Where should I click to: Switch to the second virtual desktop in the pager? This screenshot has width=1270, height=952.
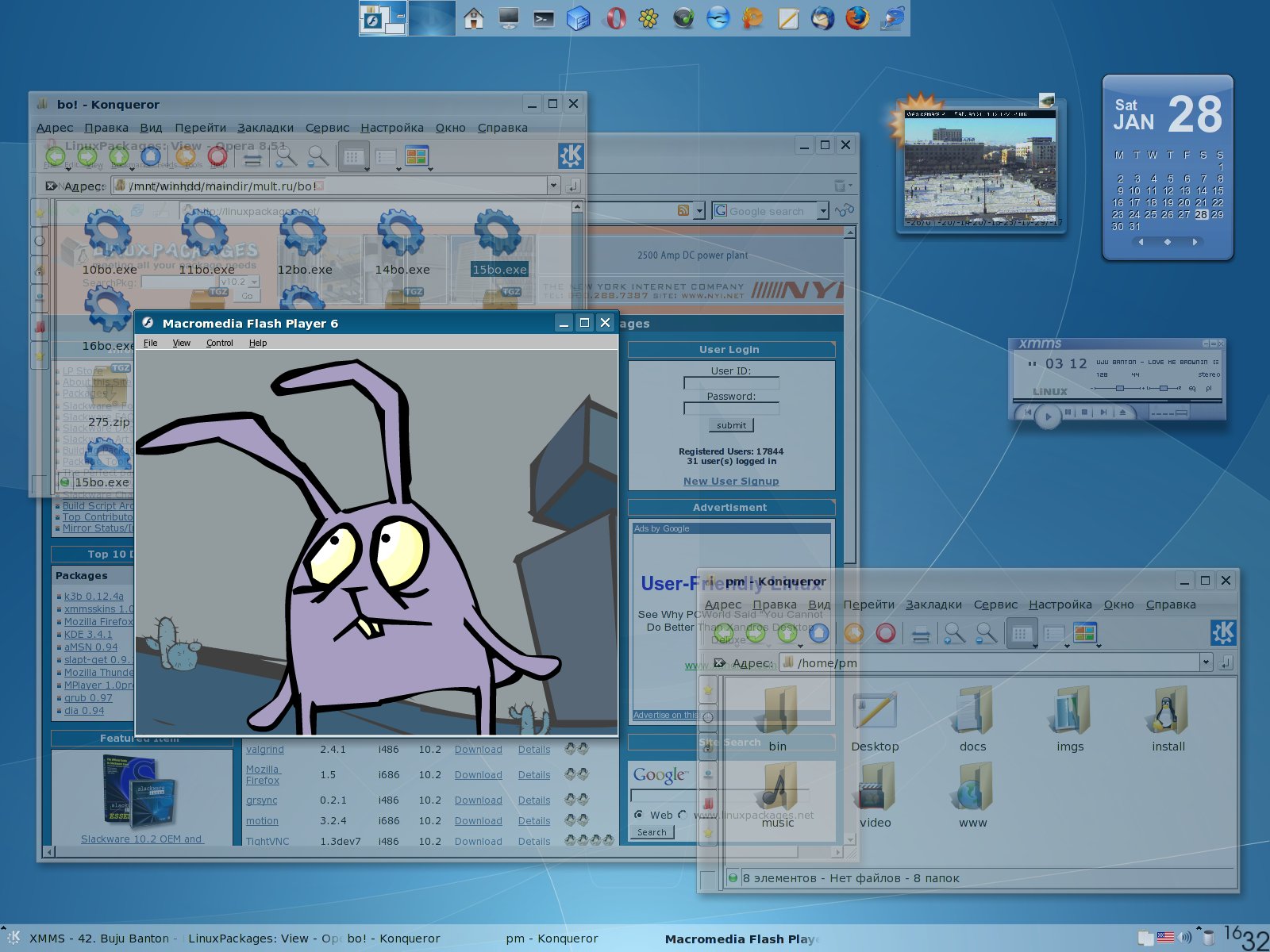point(432,17)
